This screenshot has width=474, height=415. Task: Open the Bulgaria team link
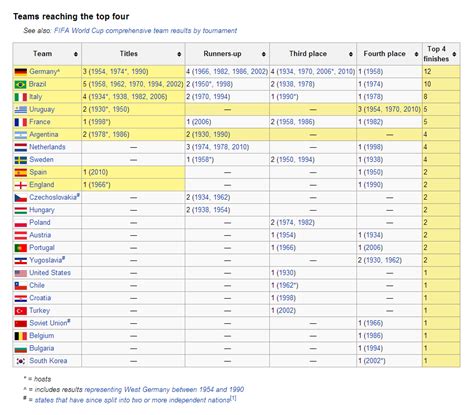(42, 348)
